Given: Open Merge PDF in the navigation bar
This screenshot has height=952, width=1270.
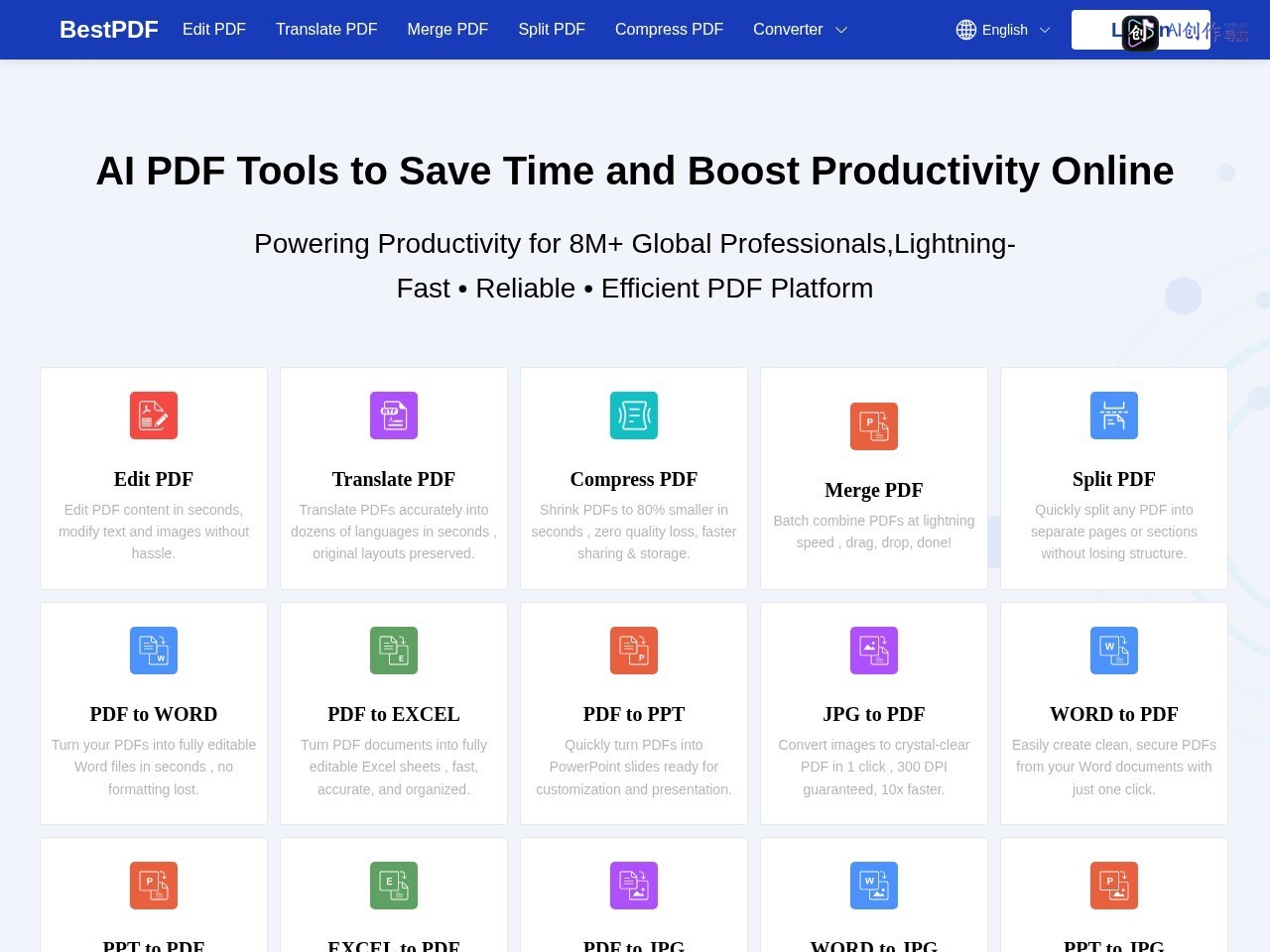Looking at the screenshot, I should point(447,30).
